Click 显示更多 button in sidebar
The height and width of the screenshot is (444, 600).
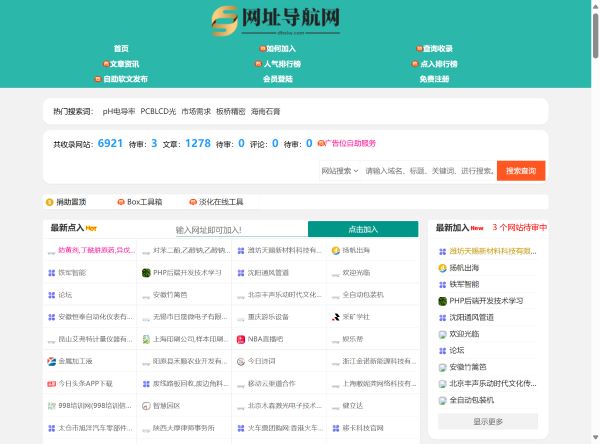pos(488,421)
